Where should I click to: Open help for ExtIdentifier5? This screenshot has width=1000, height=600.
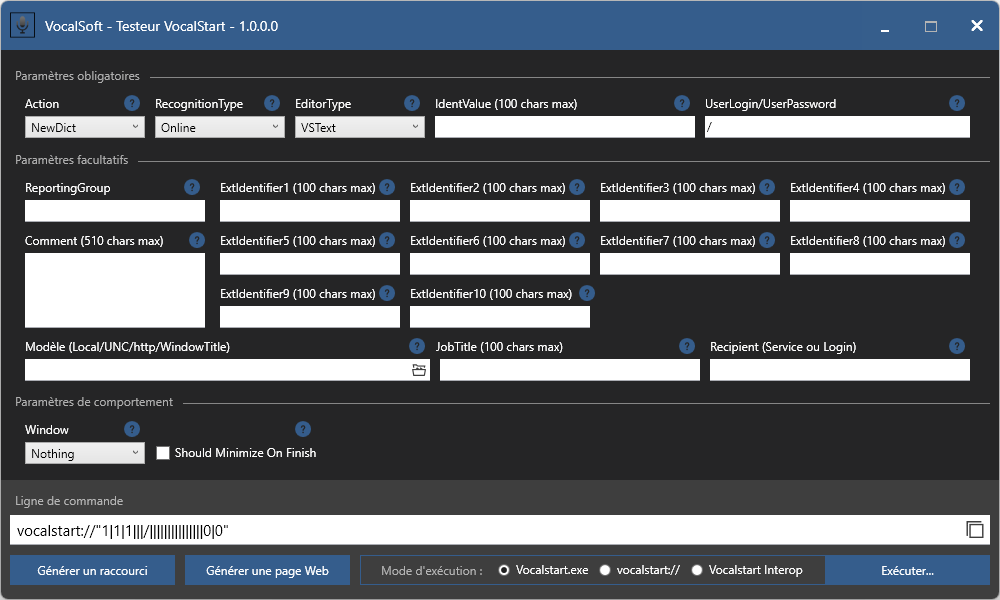[x=387, y=240]
